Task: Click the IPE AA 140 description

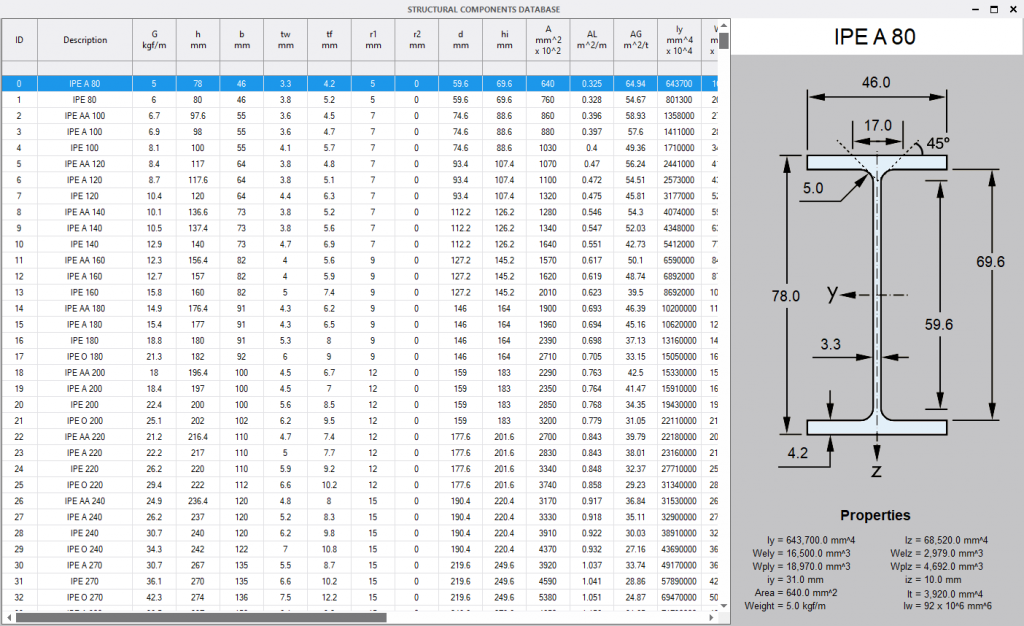Action: click(x=85, y=212)
